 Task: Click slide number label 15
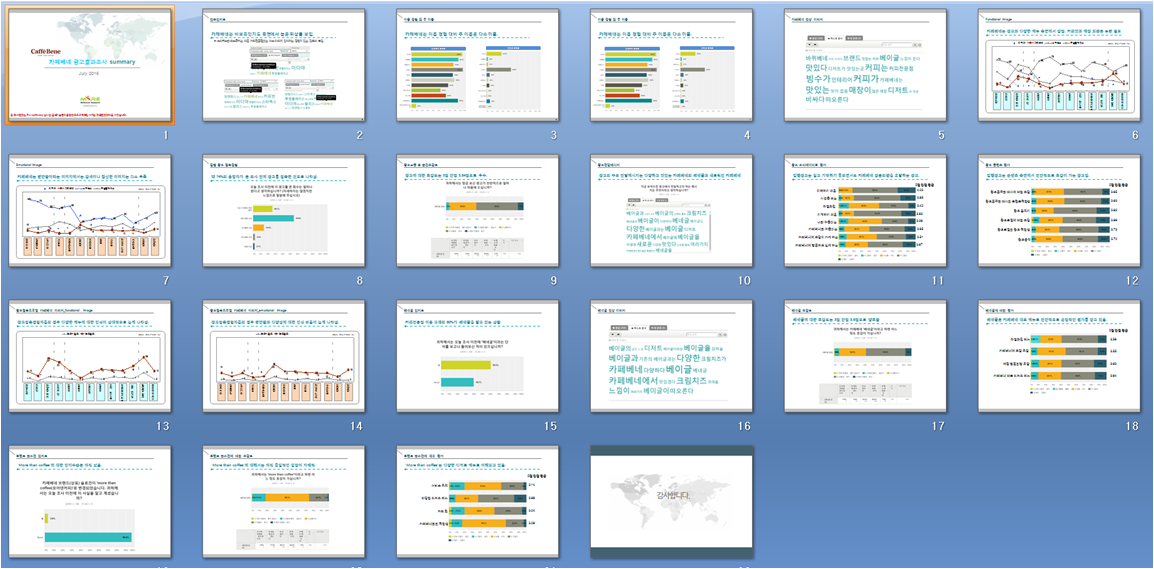point(550,426)
